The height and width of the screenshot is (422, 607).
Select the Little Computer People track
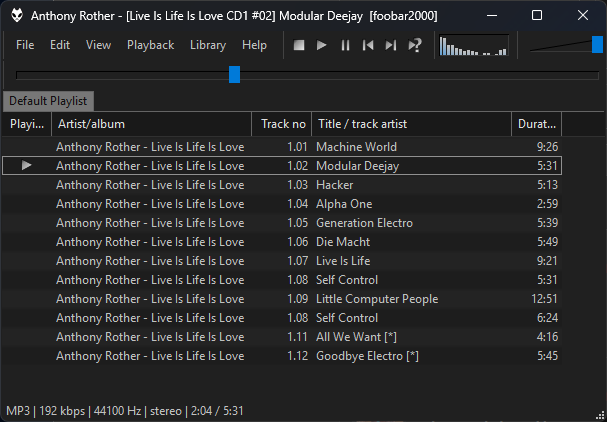click(x=282, y=298)
